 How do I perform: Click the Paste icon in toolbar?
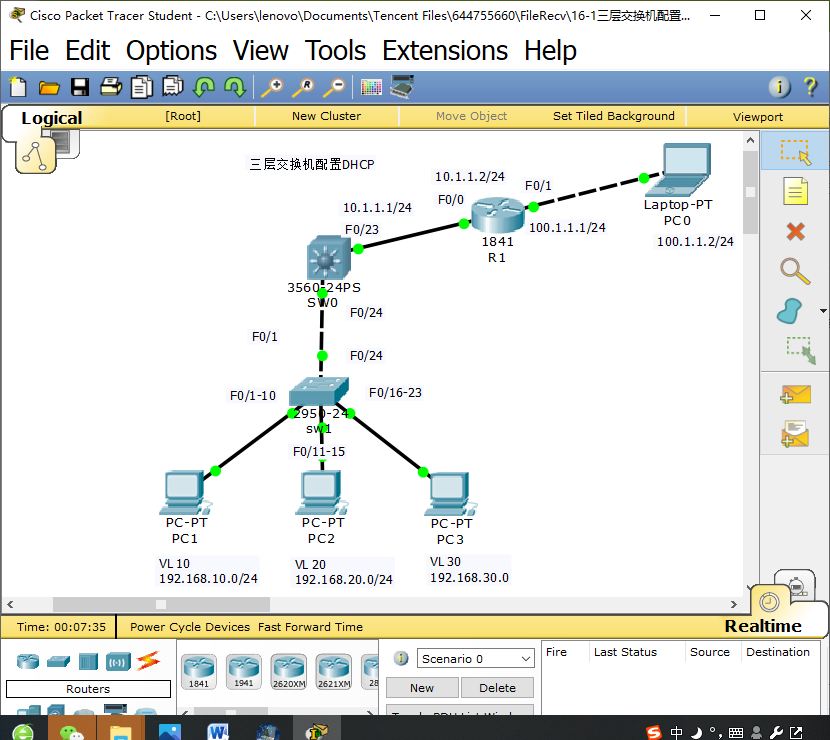click(x=173, y=86)
